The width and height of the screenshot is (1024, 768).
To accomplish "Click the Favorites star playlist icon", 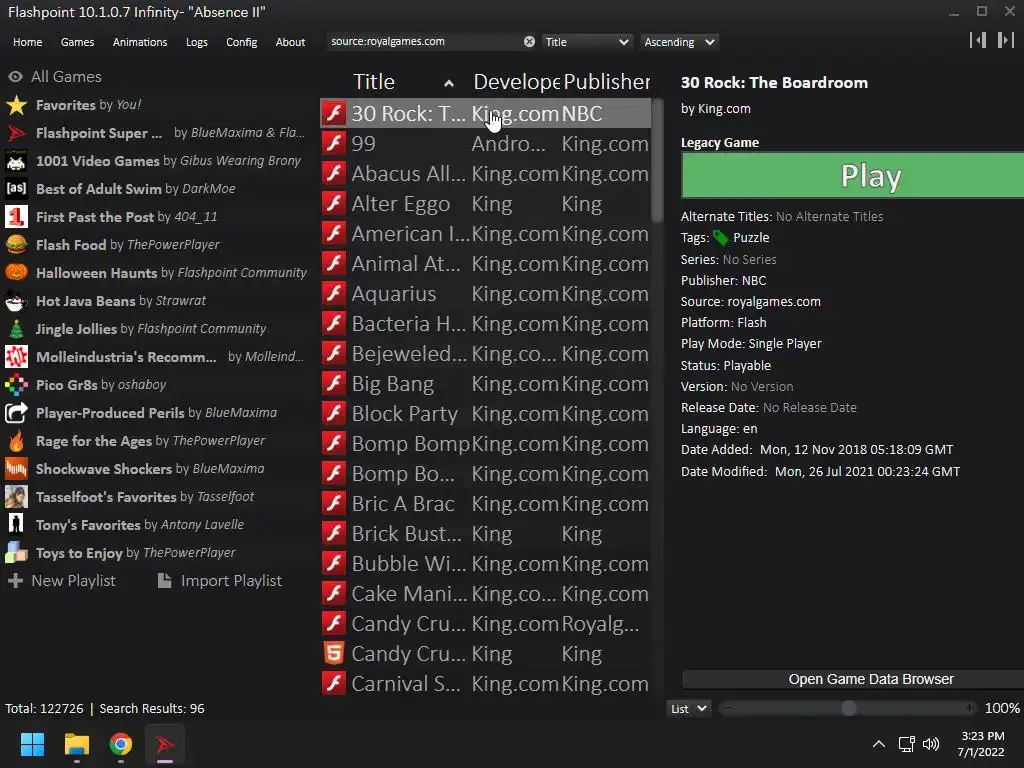I will click(16, 105).
